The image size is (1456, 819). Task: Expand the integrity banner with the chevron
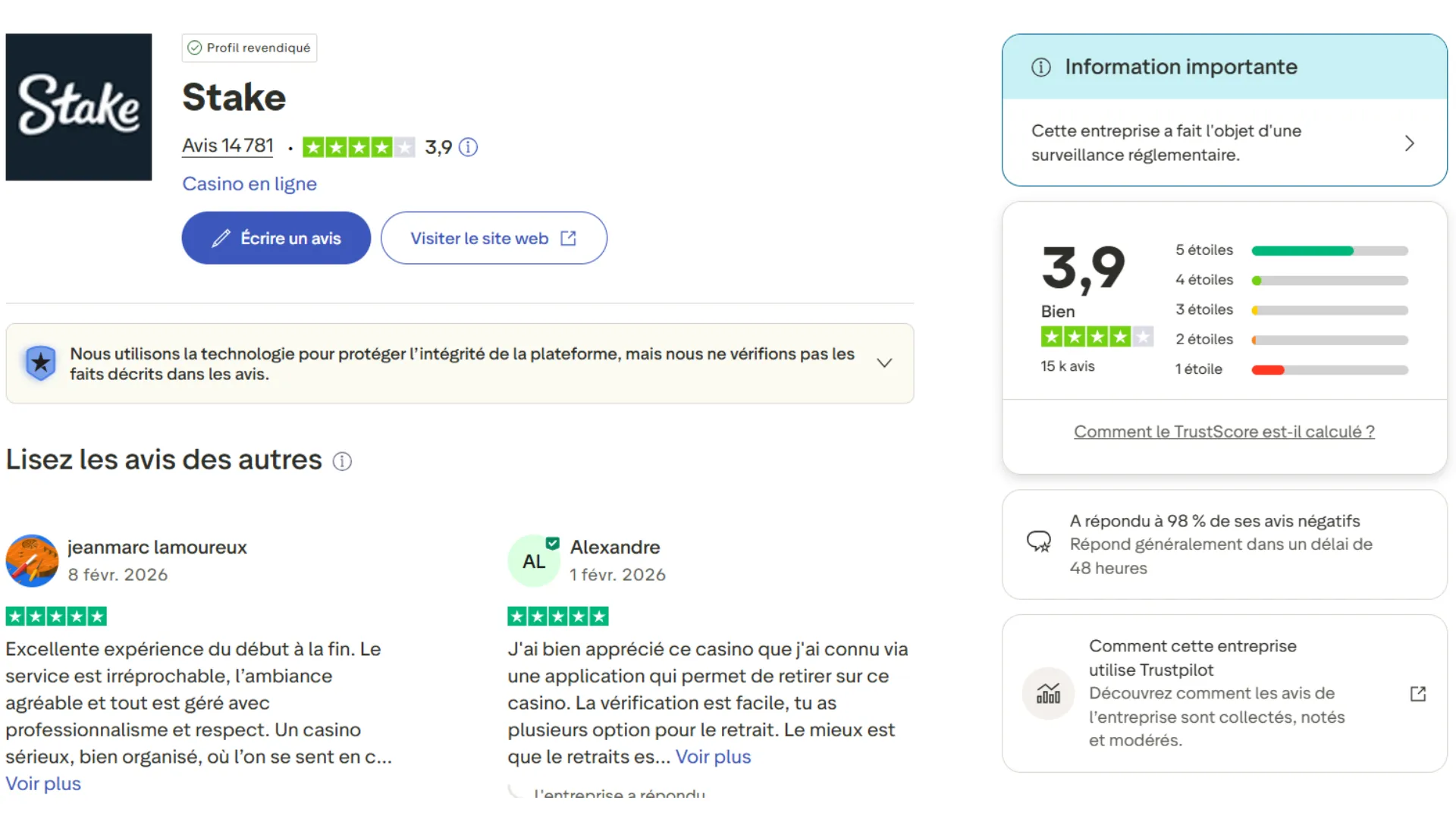click(884, 362)
